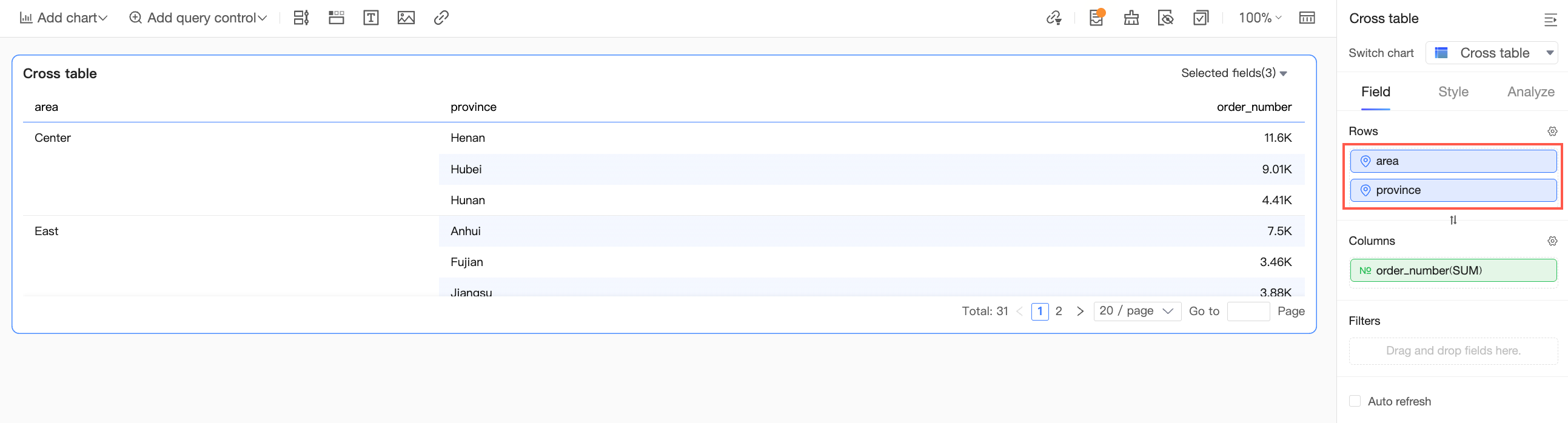Toggle the hidden-eye visibility icon in toolbar
1568x423 pixels.
click(1165, 18)
